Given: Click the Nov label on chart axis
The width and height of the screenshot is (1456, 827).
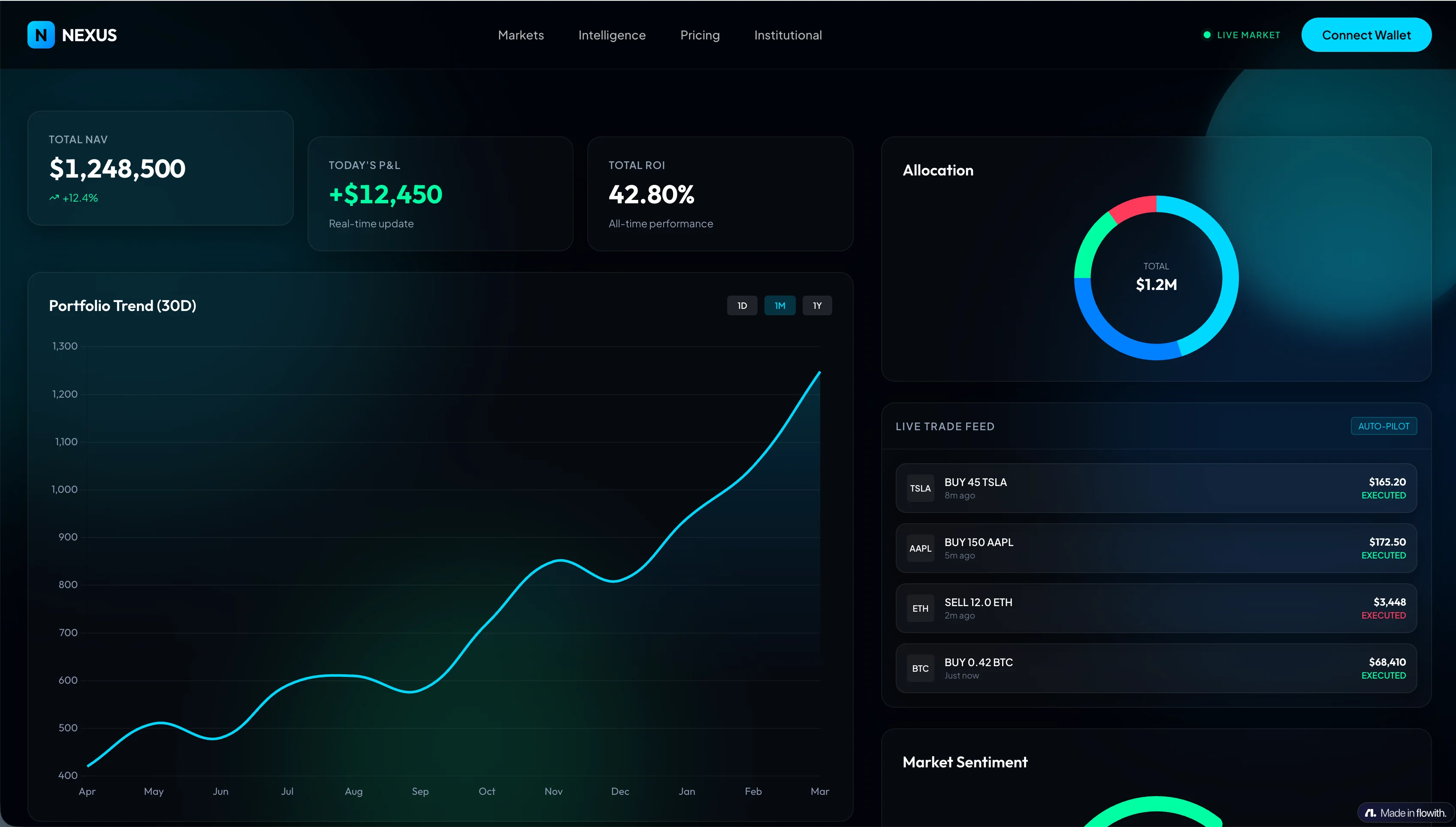Looking at the screenshot, I should pyautogui.click(x=553, y=791).
